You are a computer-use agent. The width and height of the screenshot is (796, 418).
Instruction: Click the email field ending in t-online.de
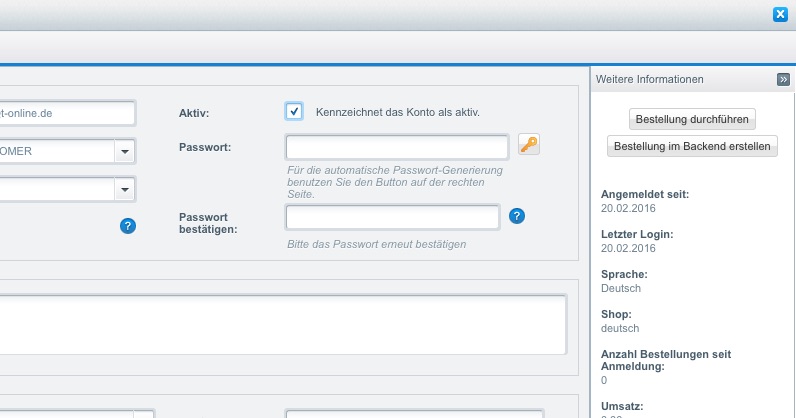(65, 113)
